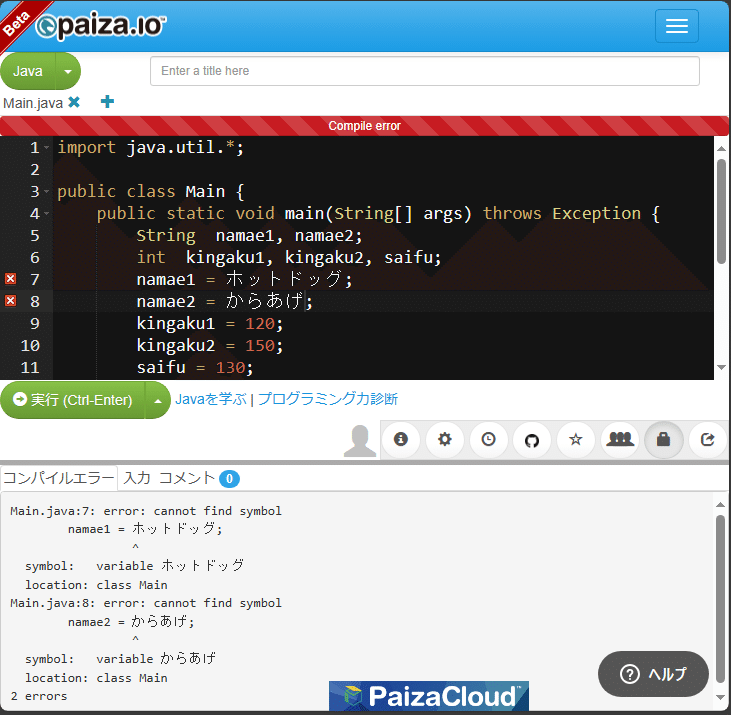
Task: Click the GitHub icon
Action: (531, 439)
